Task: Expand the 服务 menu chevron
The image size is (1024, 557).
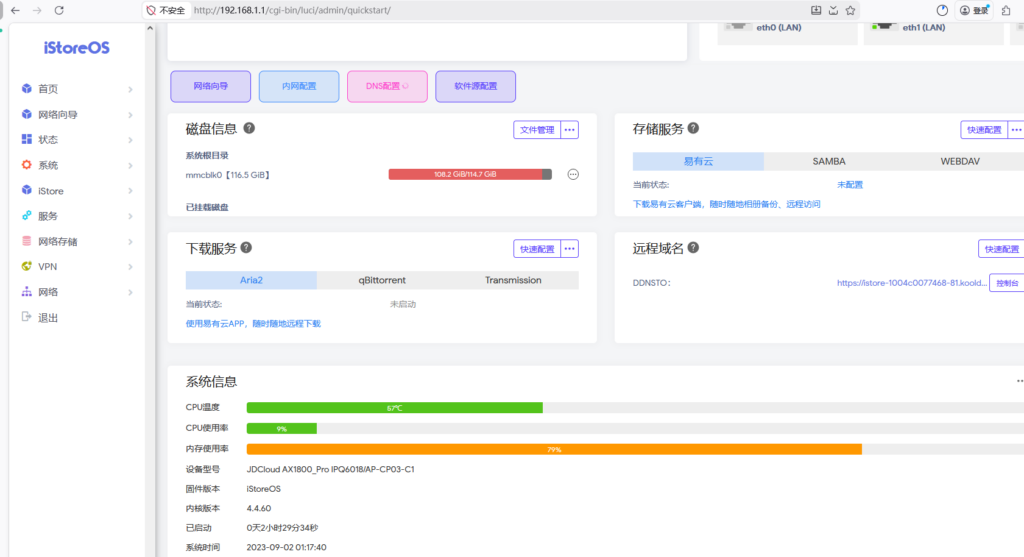Action: (131, 216)
